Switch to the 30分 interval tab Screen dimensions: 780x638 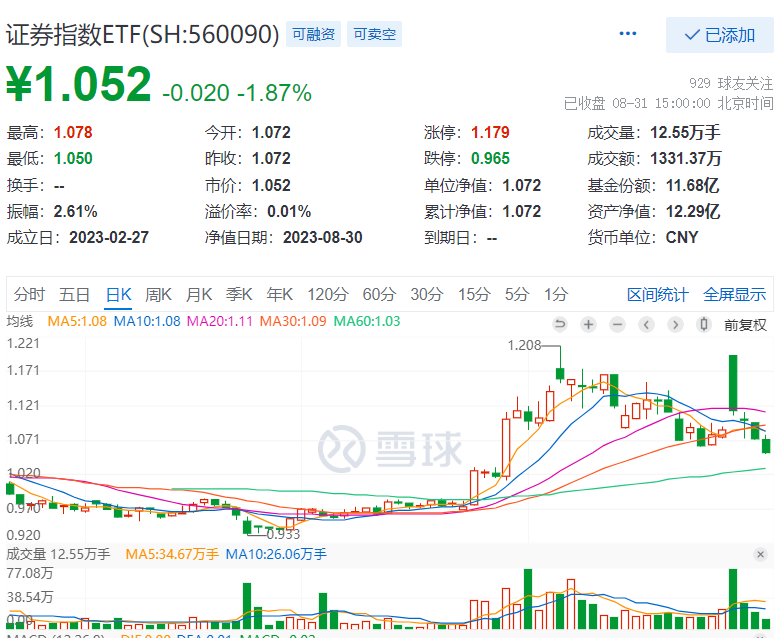(x=426, y=294)
